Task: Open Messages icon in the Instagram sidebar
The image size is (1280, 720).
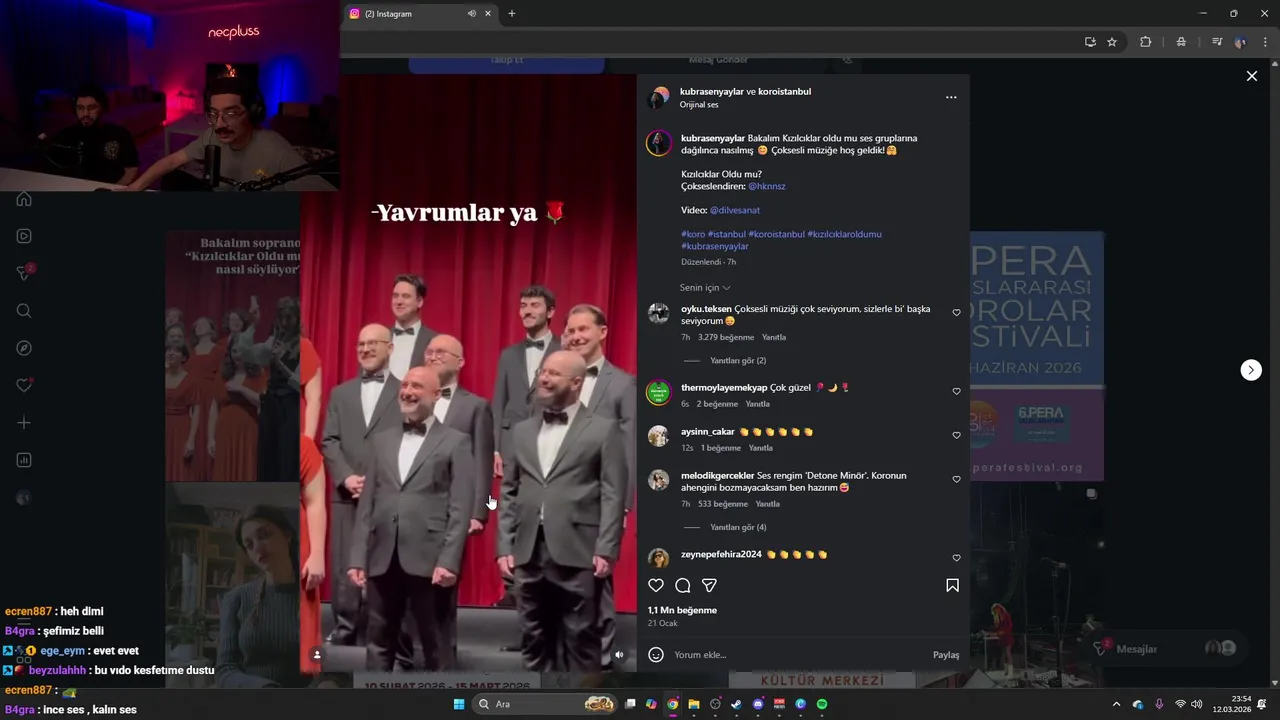Action: [24, 273]
